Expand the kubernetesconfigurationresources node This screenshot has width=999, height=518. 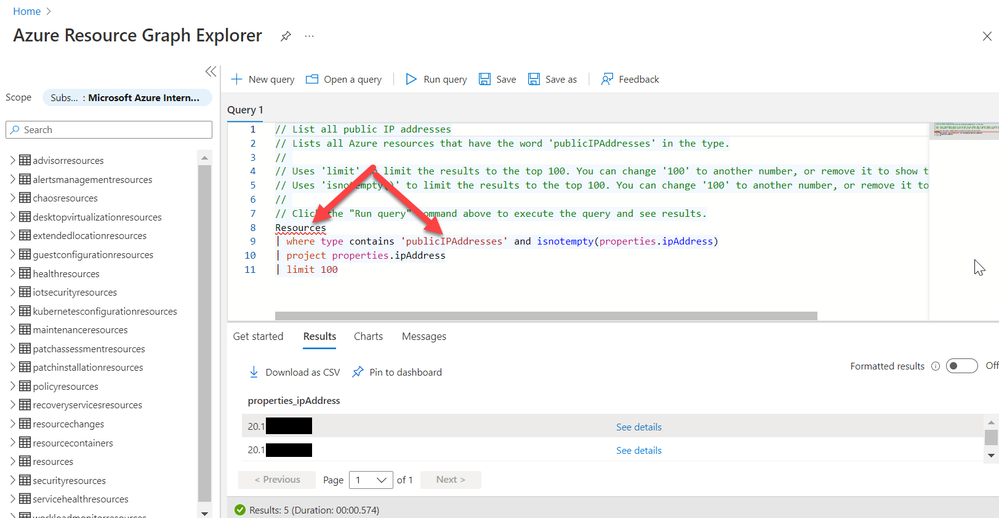(12, 311)
